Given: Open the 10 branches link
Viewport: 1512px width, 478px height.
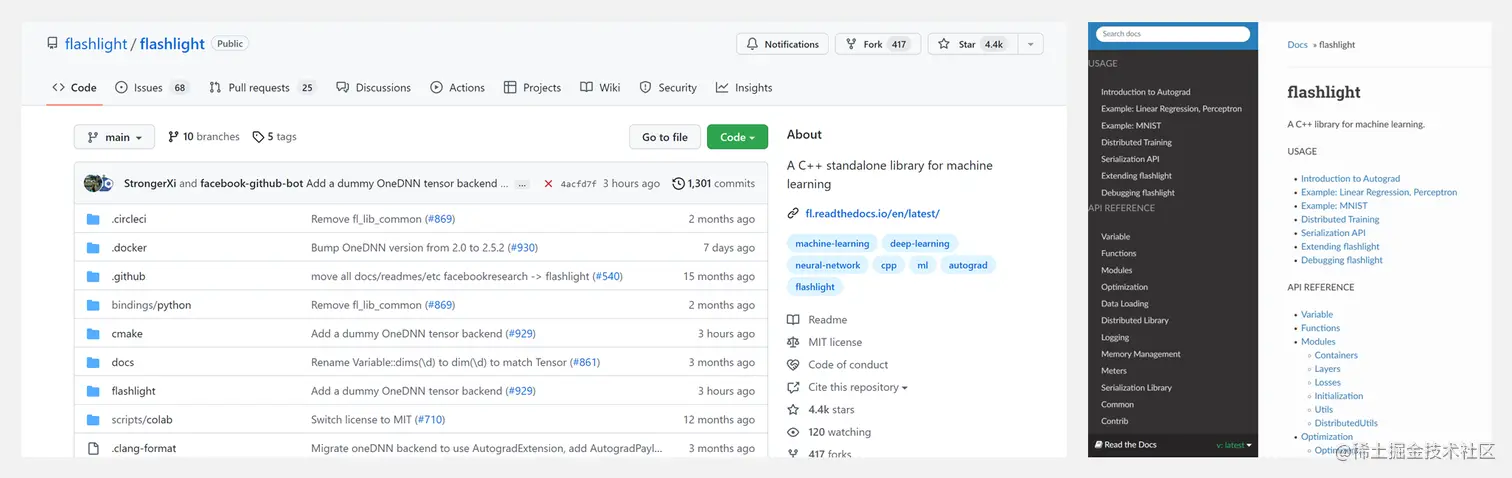Looking at the screenshot, I should coord(204,137).
